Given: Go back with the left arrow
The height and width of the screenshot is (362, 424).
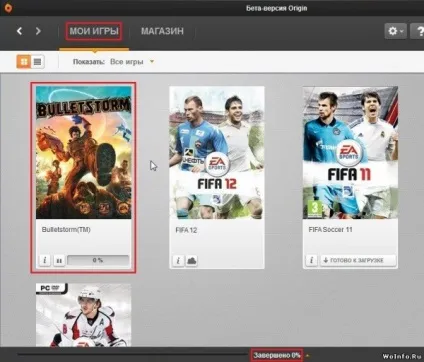Looking at the screenshot, I should [19, 31].
